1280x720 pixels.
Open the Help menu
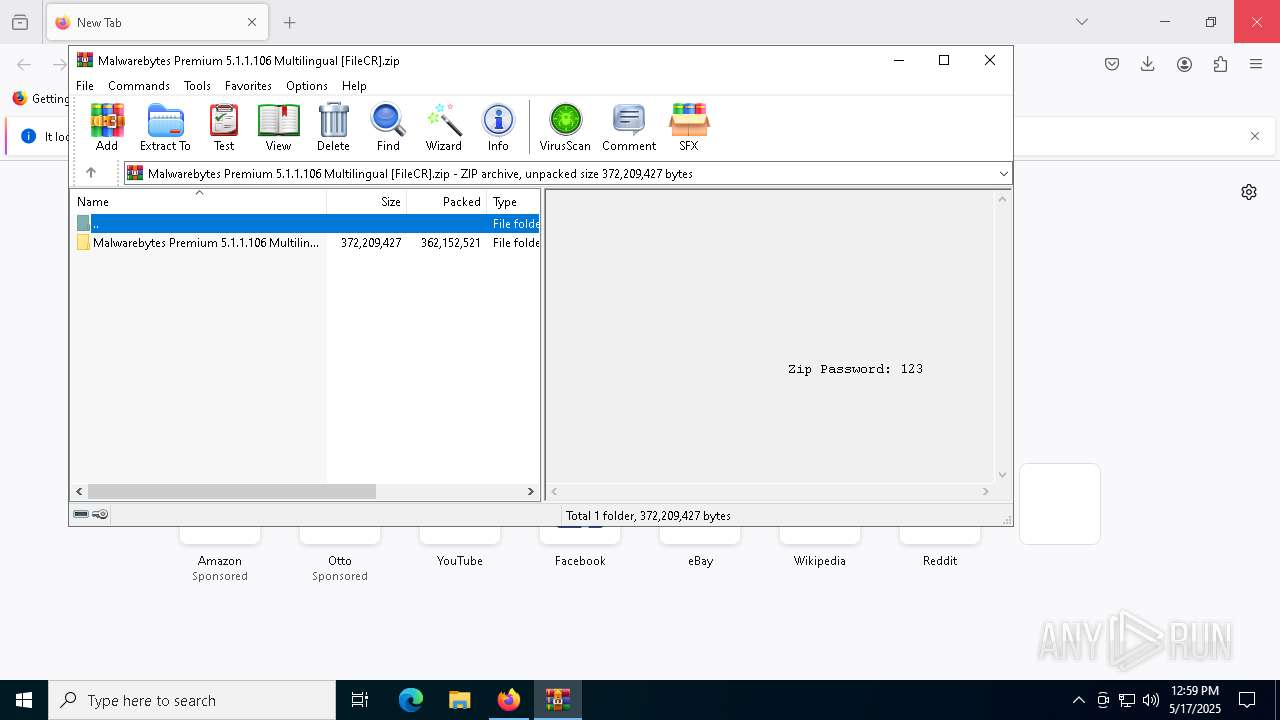pos(354,86)
